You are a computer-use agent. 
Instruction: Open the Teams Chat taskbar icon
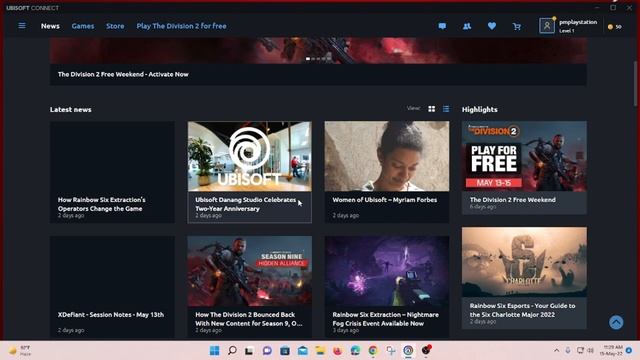[267, 350]
